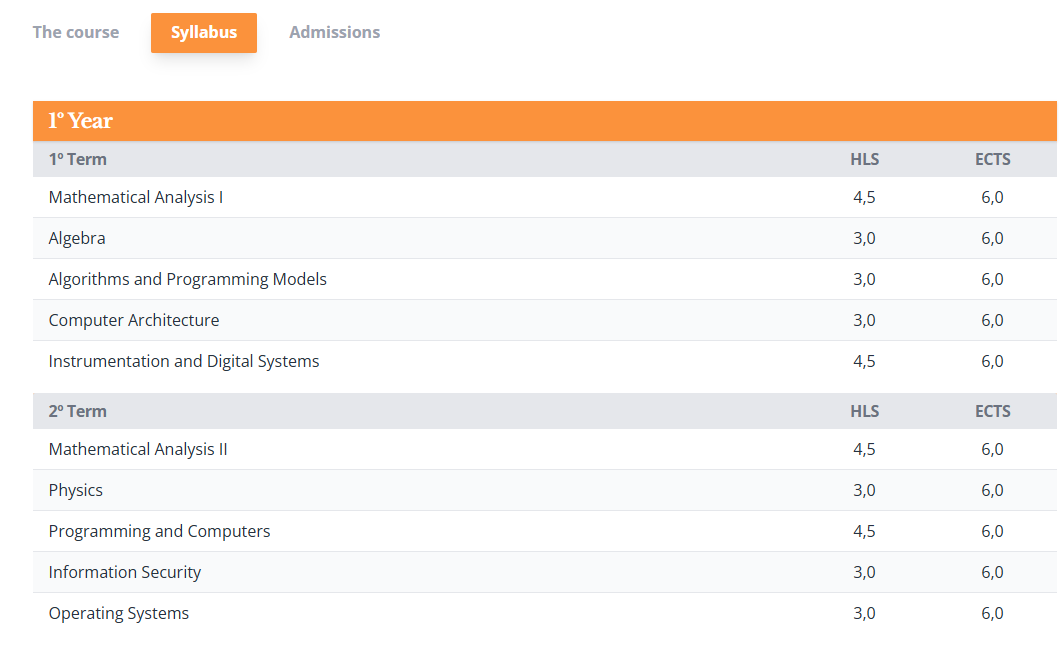Open the "The course" tab
The image size is (1059, 659).
76,32
